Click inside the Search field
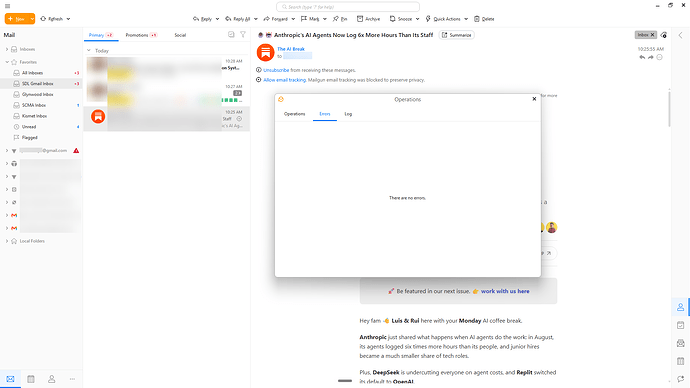The width and height of the screenshot is (690, 388). (x=348, y=7)
